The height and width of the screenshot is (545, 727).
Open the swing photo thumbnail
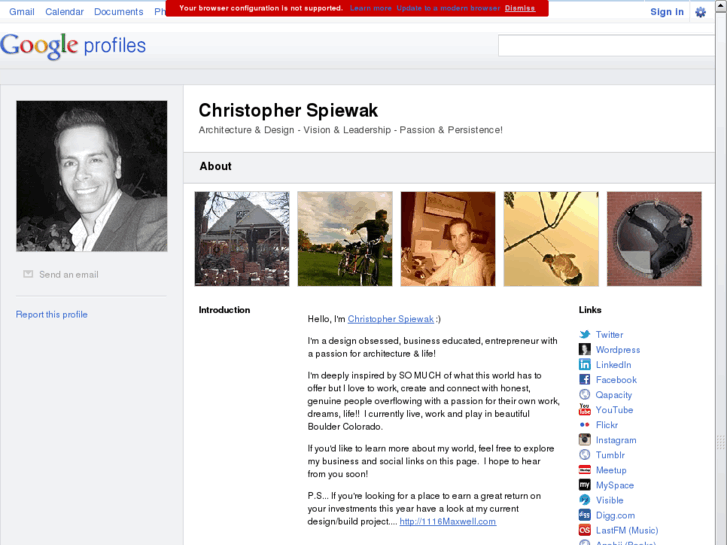pos(551,239)
